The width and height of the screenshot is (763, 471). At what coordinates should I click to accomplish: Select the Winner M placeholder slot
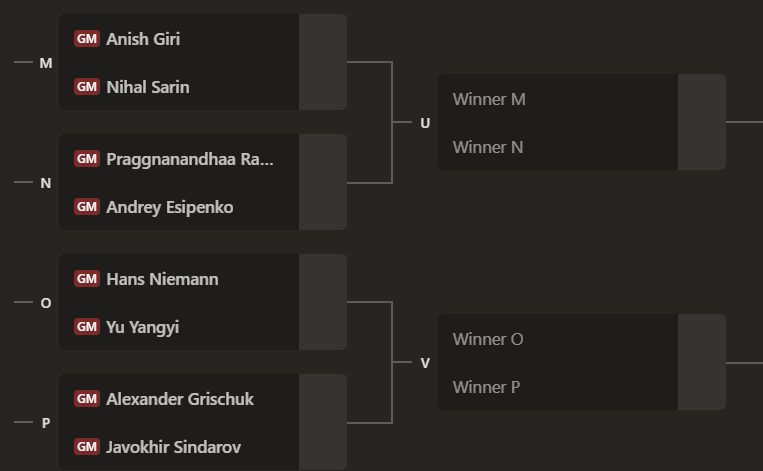click(489, 99)
